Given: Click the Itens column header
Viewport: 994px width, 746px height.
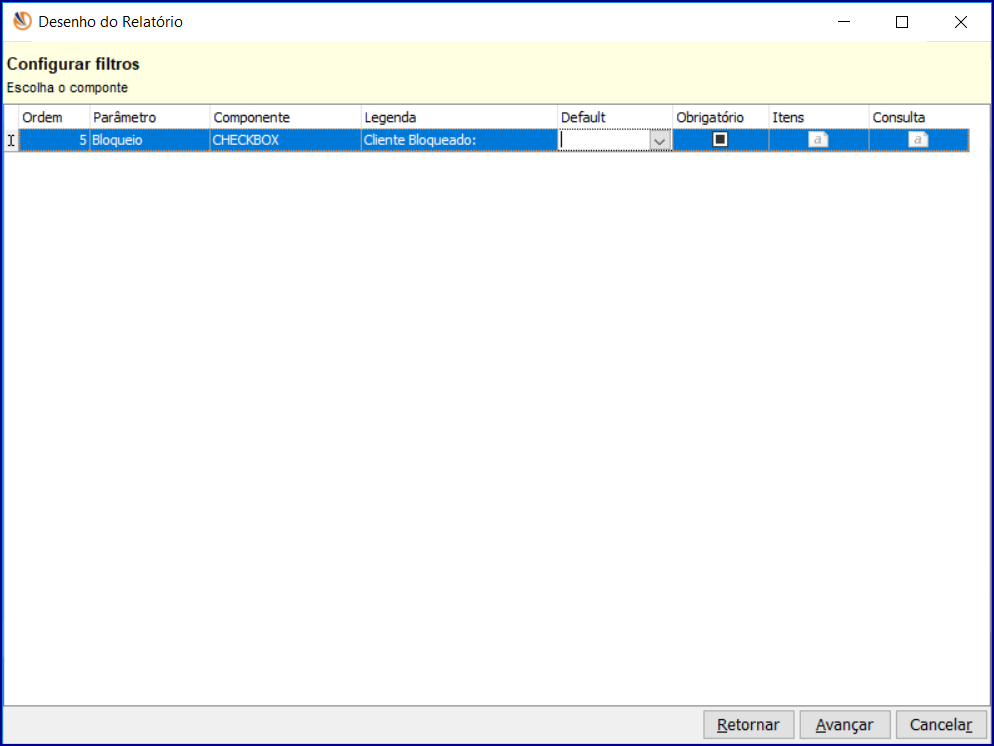Looking at the screenshot, I should 818,117.
